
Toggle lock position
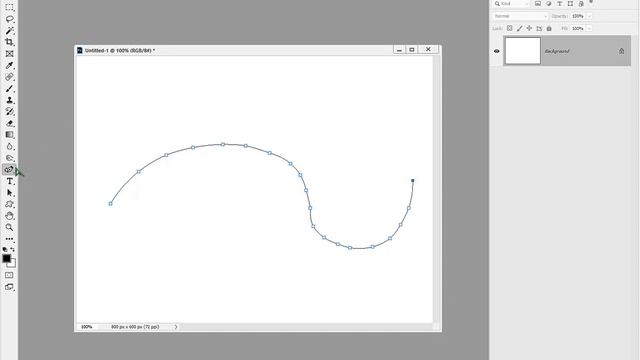click(x=529, y=28)
